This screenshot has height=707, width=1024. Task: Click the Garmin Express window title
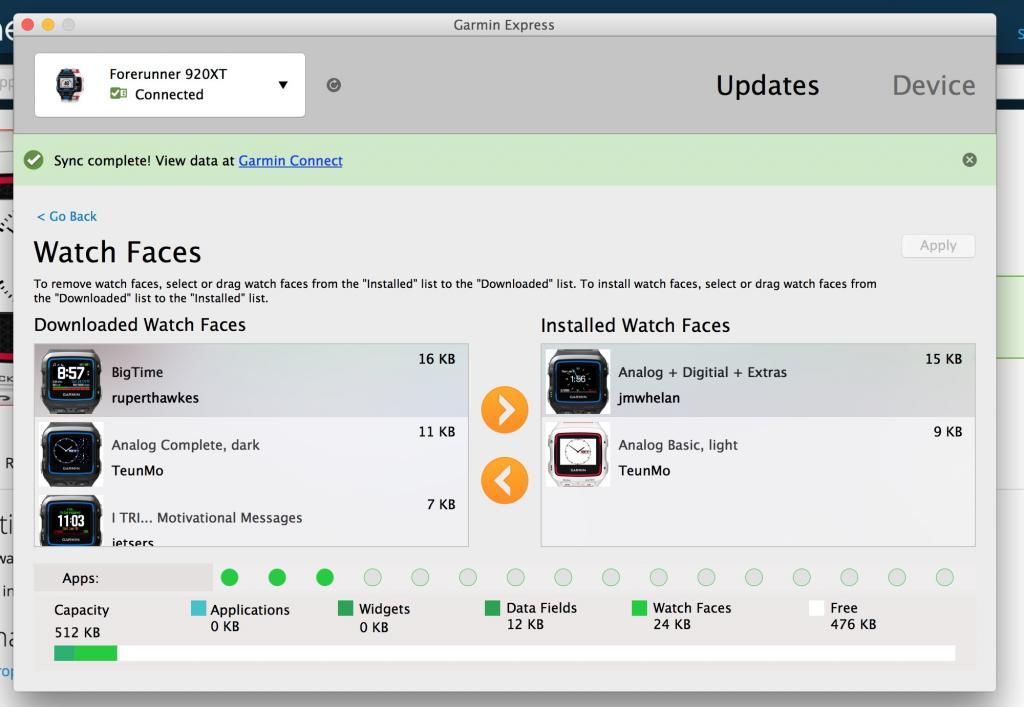[504, 25]
